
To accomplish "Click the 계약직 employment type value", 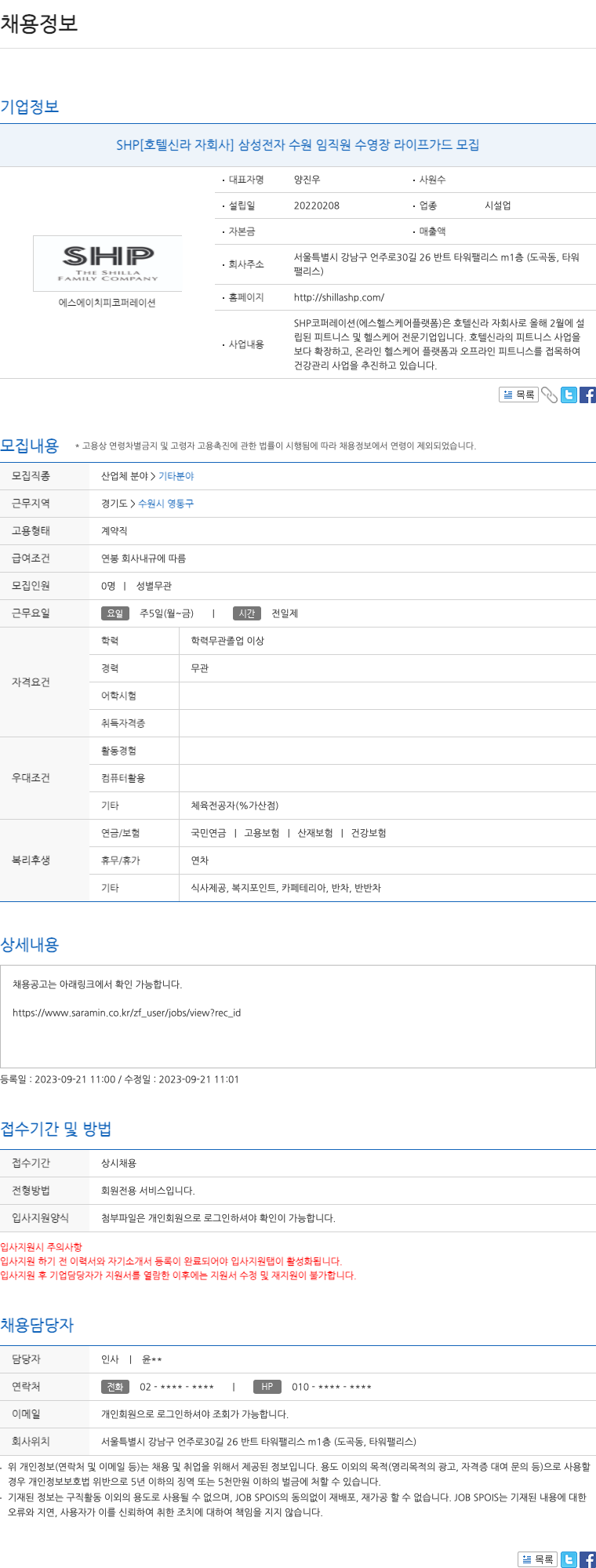I will pyautogui.click(x=114, y=531).
